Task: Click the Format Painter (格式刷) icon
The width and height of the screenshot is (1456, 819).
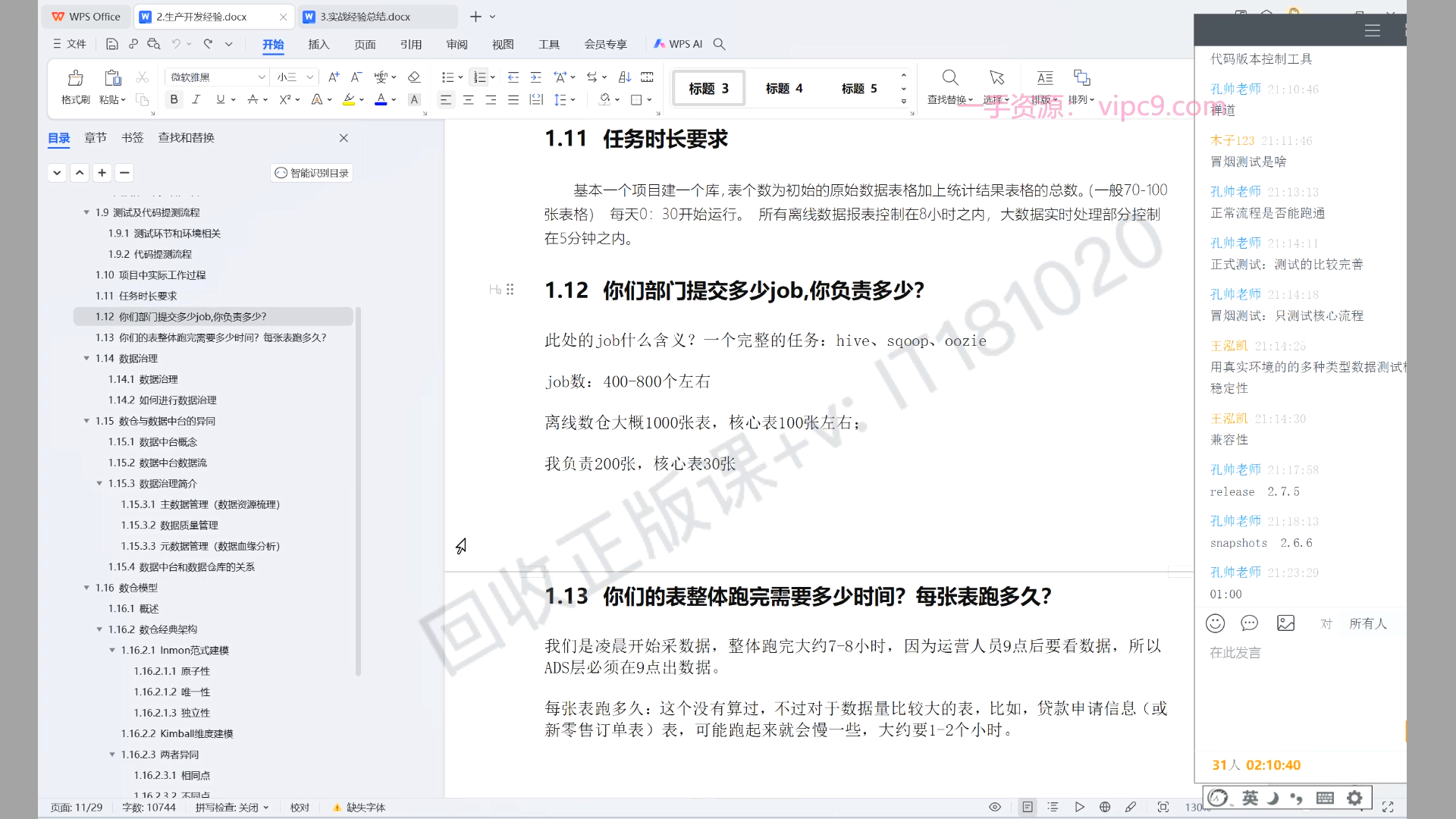Action: click(75, 78)
